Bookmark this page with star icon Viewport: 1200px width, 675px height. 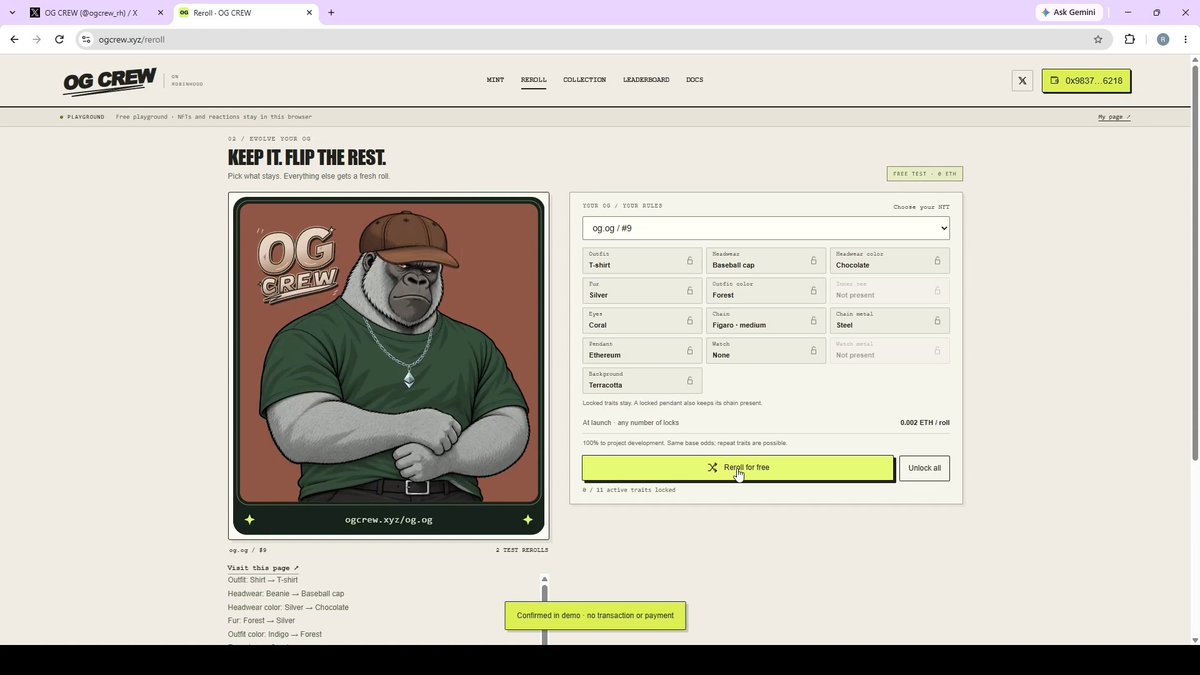[1098, 39]
